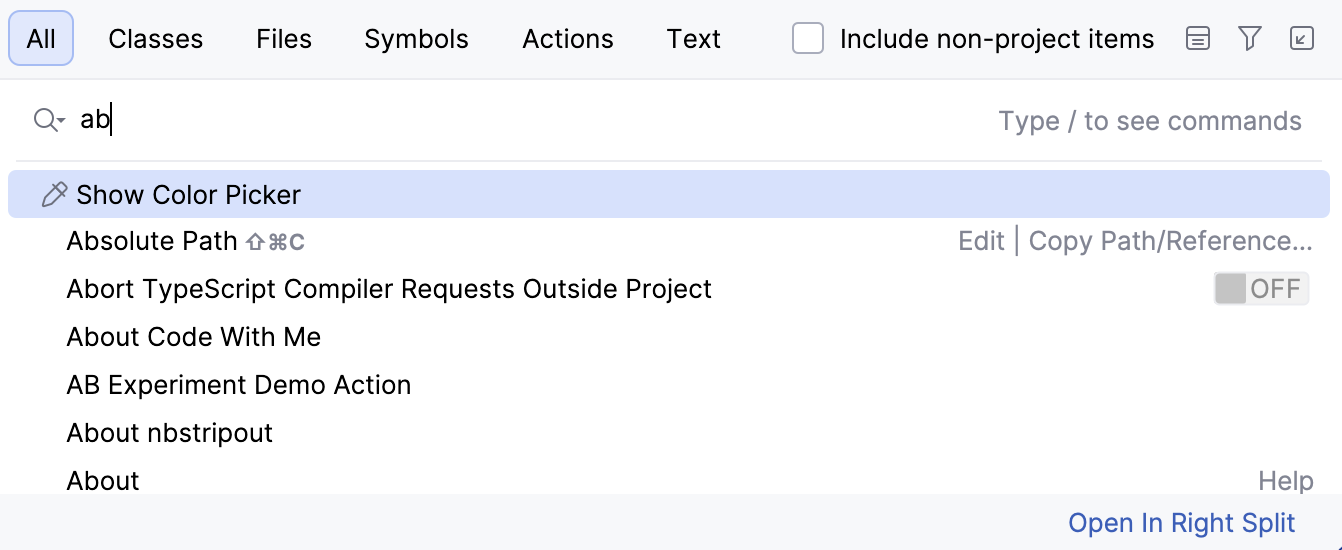Switch to the Text tab

coord(693,39)
